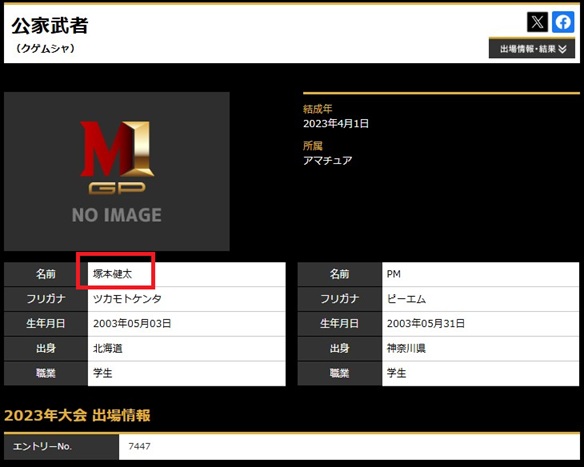This screenshot has height=467, width=584.
Task: Click the double chevron on 出場情報・結果
Action: (562, 49)
